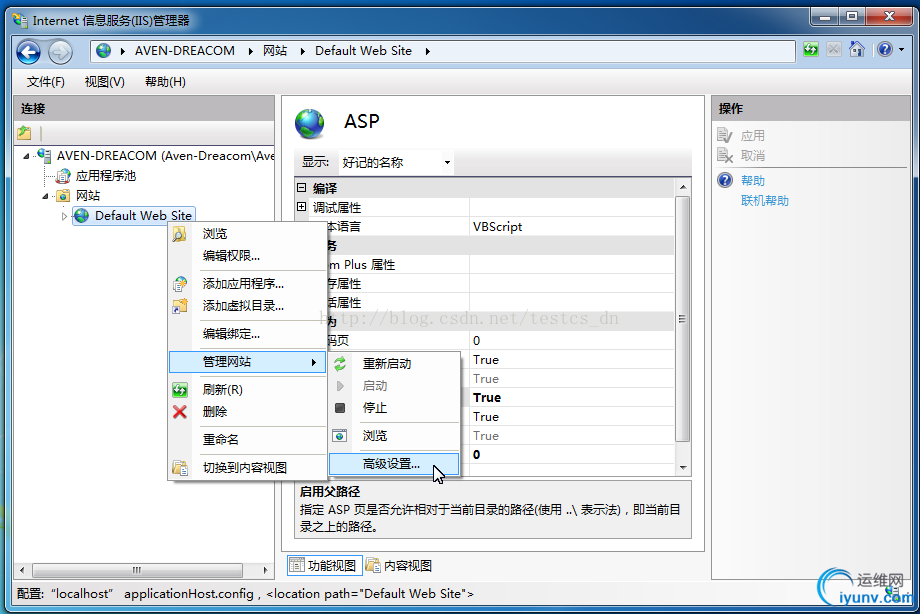
Task: Click the grey forward navigation arrow
Action: [x=60, y=52]
